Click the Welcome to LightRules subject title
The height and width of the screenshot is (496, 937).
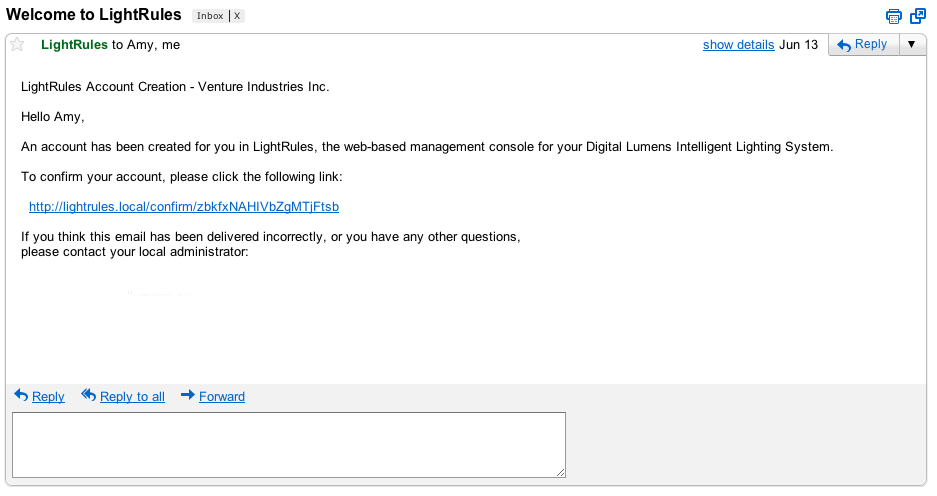click(94, 15)
